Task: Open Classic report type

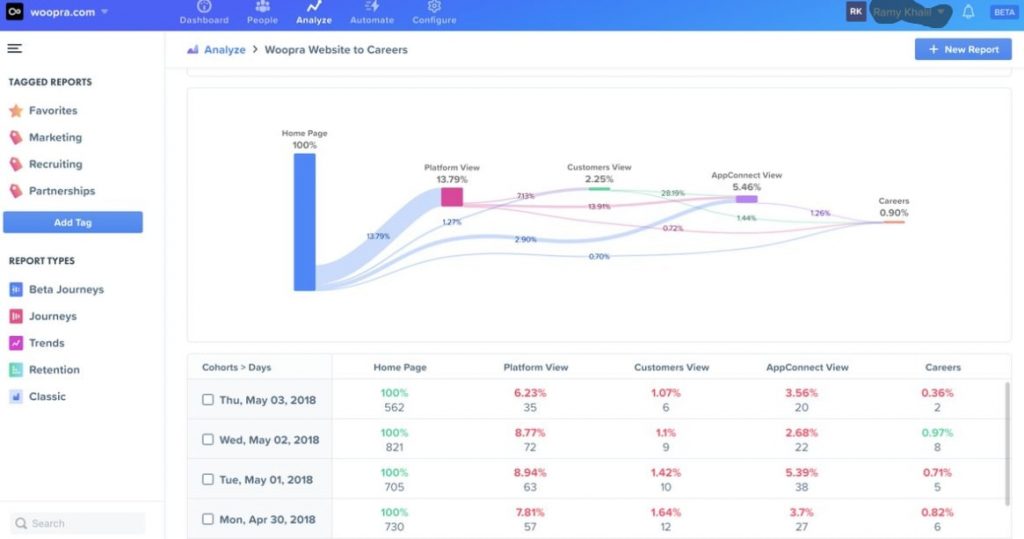Action: click(47, 397)
